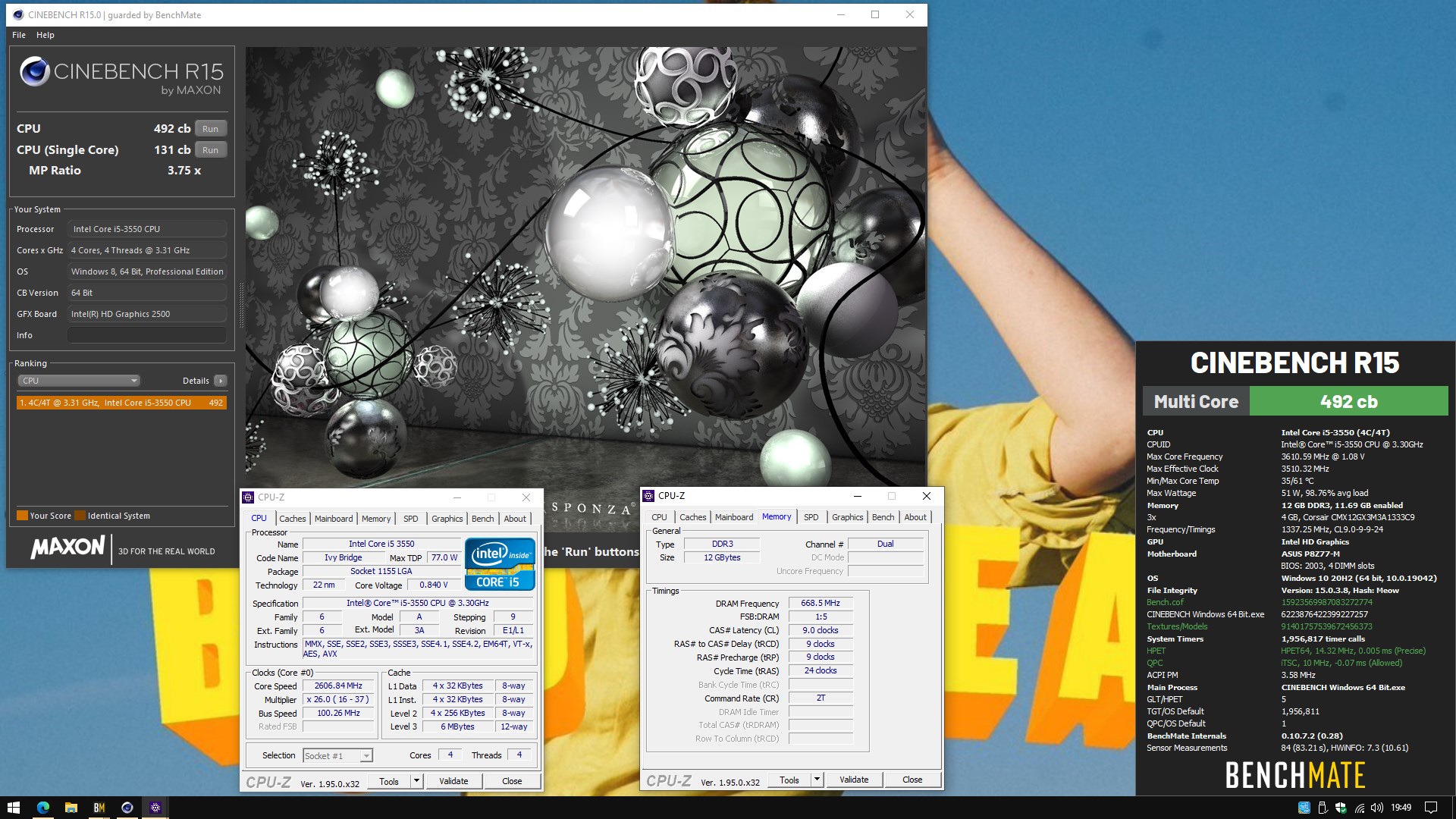Image resolution: width=1456 pixels, height=819 pixels.
Task: Switch to Memory tab in left CPU-Z
Action: (376, 519)
